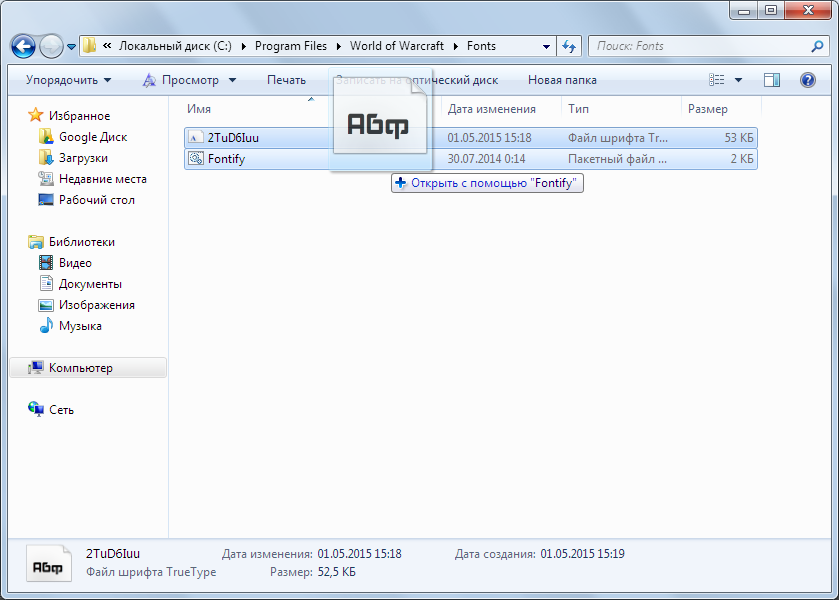Click the Файл шрифта Tr... type cell
Viewport: 839px width, 600px height.
[618, 138]
